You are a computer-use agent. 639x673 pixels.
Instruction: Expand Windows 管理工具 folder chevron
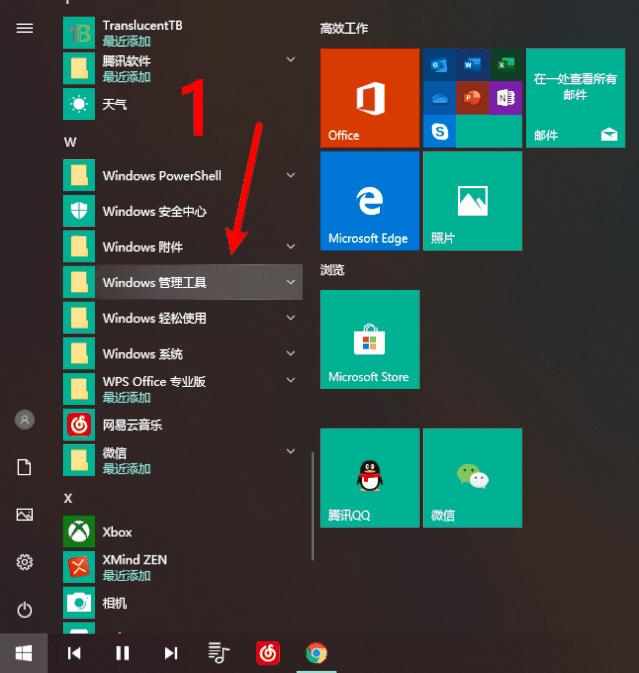click(x=291, y=282)
